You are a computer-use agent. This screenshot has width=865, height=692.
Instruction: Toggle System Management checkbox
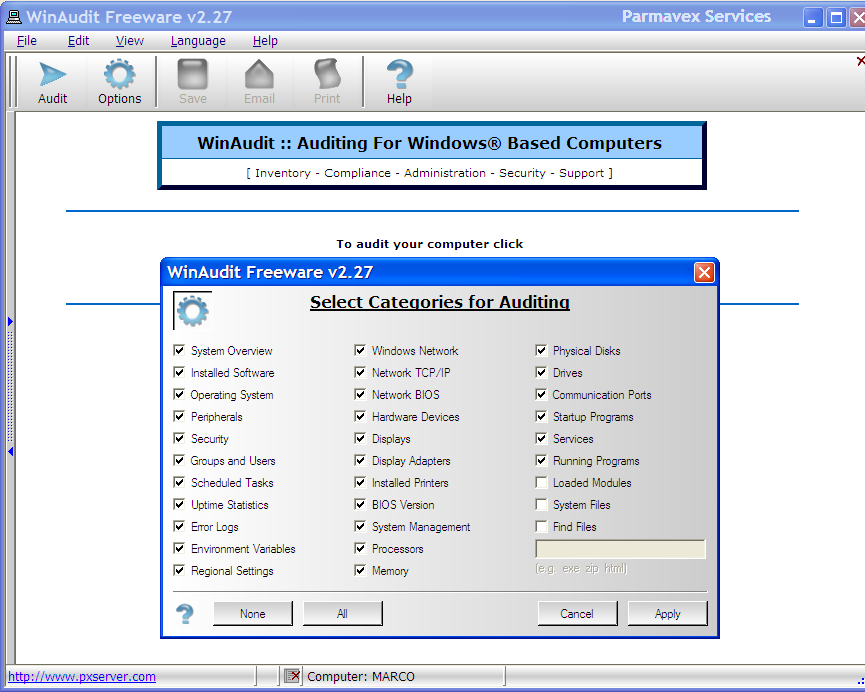pos(360,526)
